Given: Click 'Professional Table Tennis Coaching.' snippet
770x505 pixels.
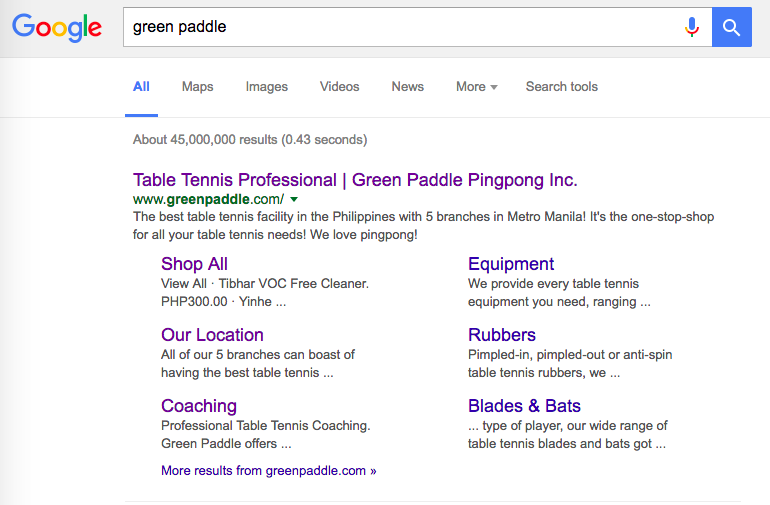Looking at the screenshot, I should tap(266, 425).
